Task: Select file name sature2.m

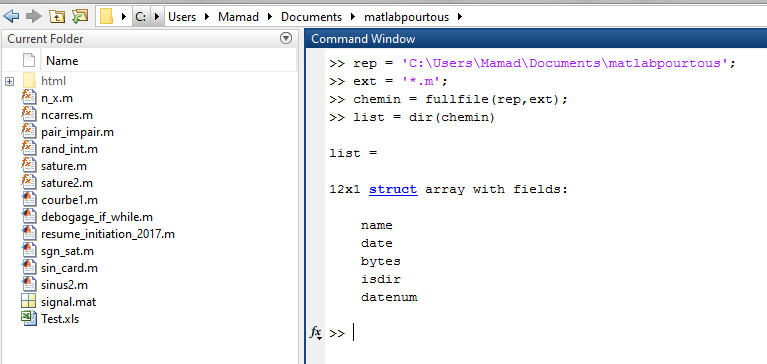Action: tap(67, 183)
